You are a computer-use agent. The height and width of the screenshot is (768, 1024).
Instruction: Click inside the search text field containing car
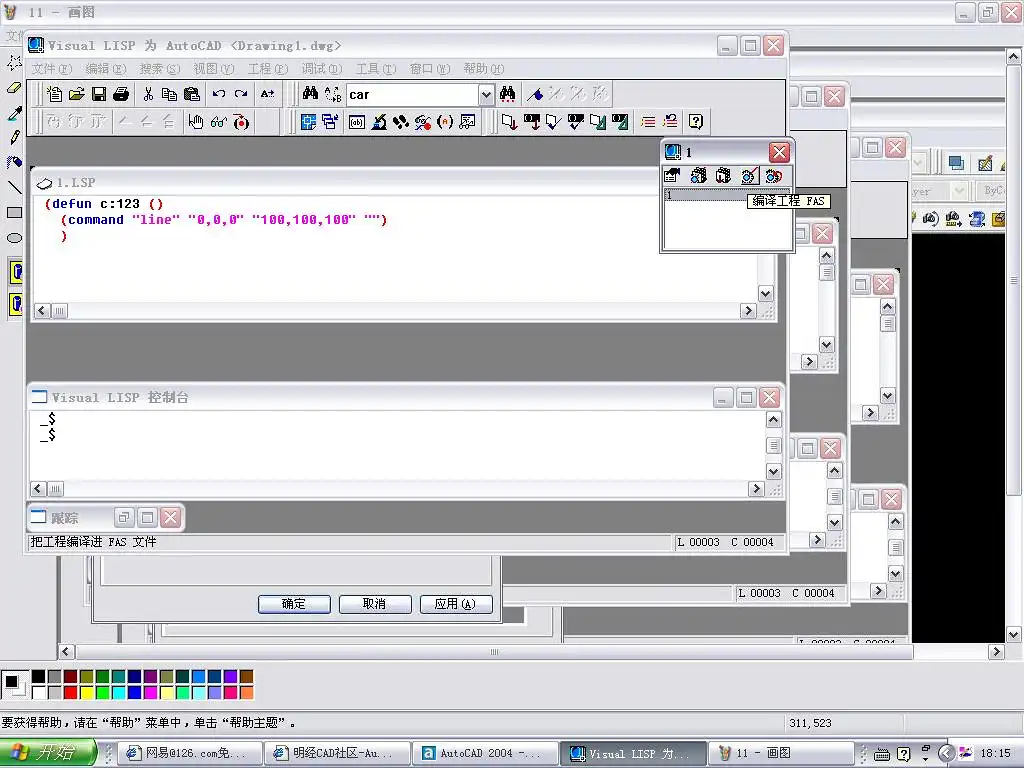(413, 95)
